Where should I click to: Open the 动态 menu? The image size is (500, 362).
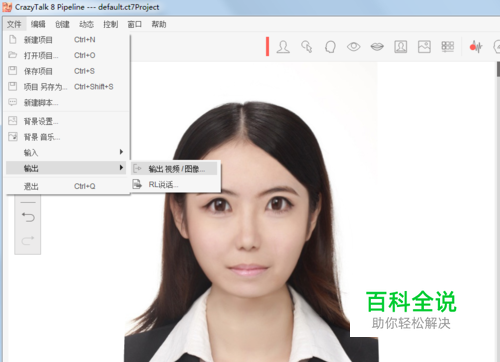point(86,24)
